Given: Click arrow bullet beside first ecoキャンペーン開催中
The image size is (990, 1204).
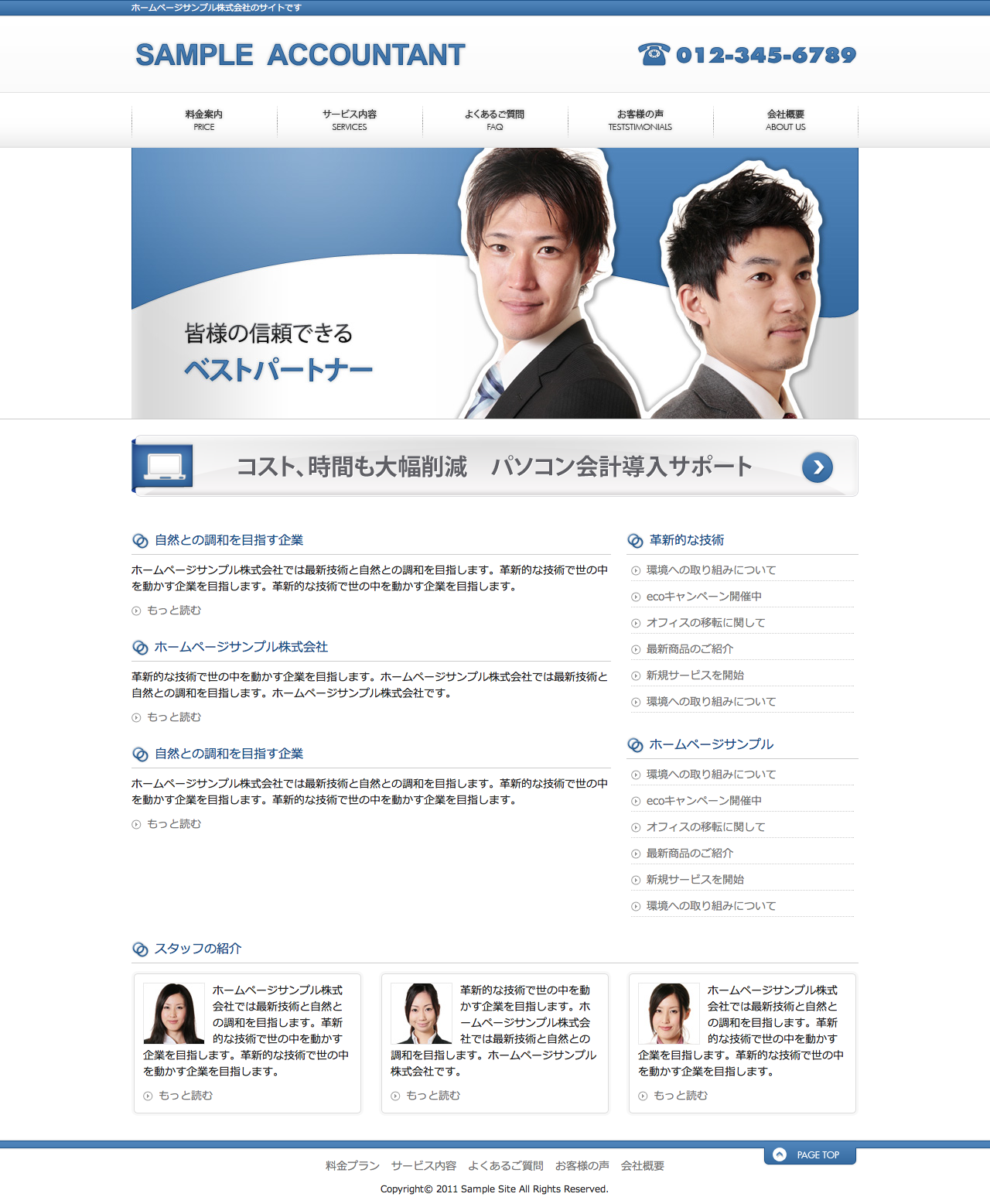Looking at the screenshot, I should [x=636, y=597].
